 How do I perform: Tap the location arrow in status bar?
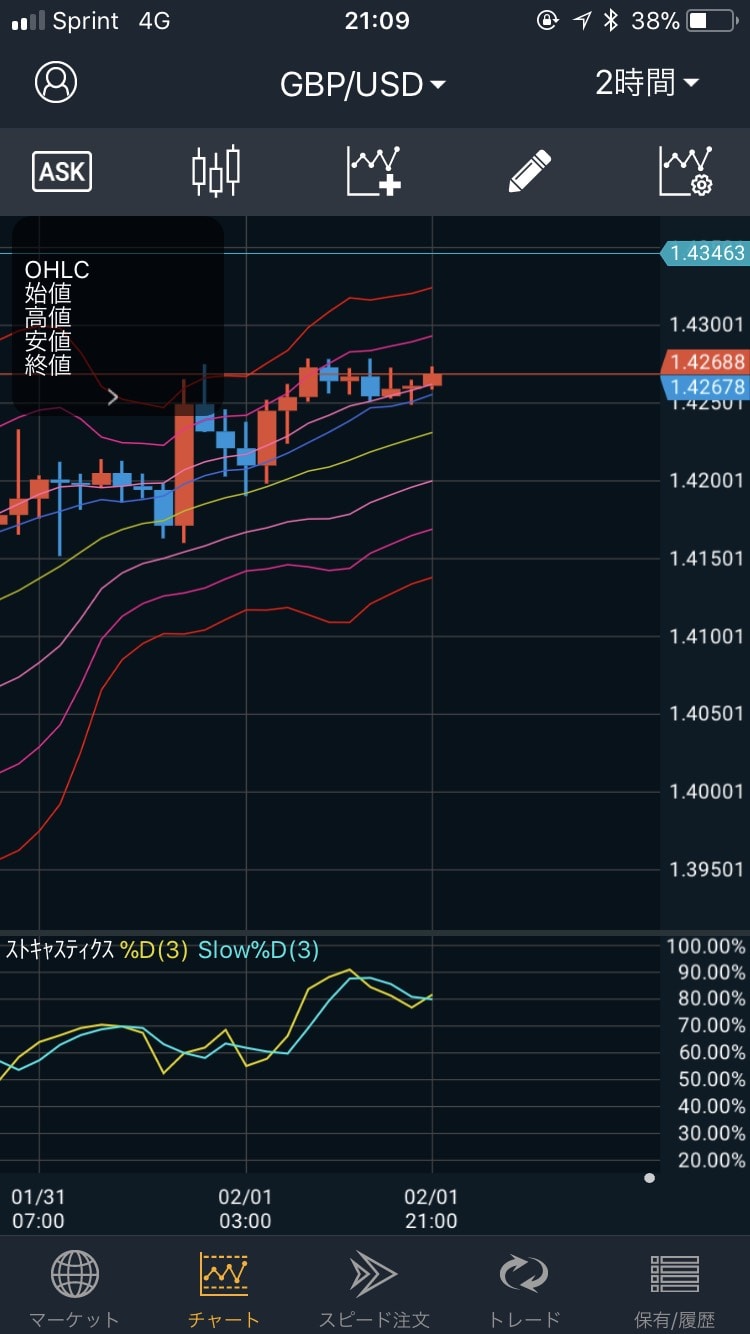582,20
